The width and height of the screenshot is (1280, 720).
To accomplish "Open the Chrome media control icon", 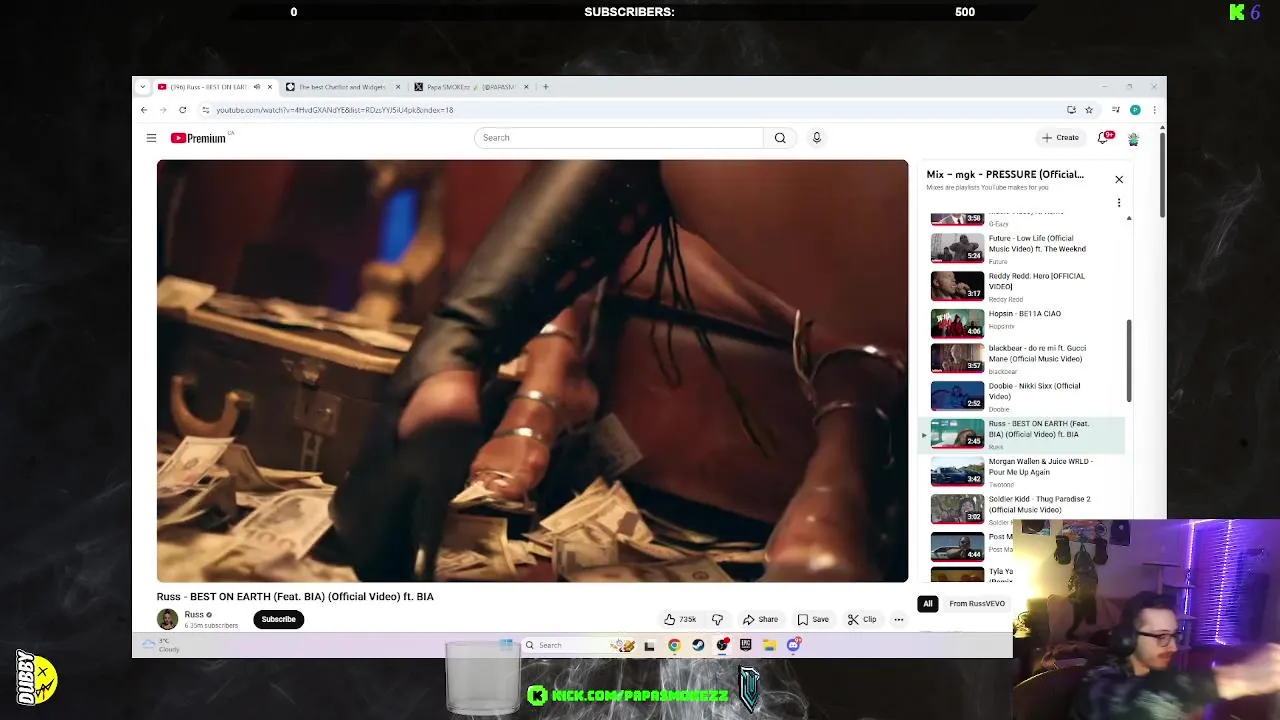I will pyautogui.click(x=1115, y=110).
